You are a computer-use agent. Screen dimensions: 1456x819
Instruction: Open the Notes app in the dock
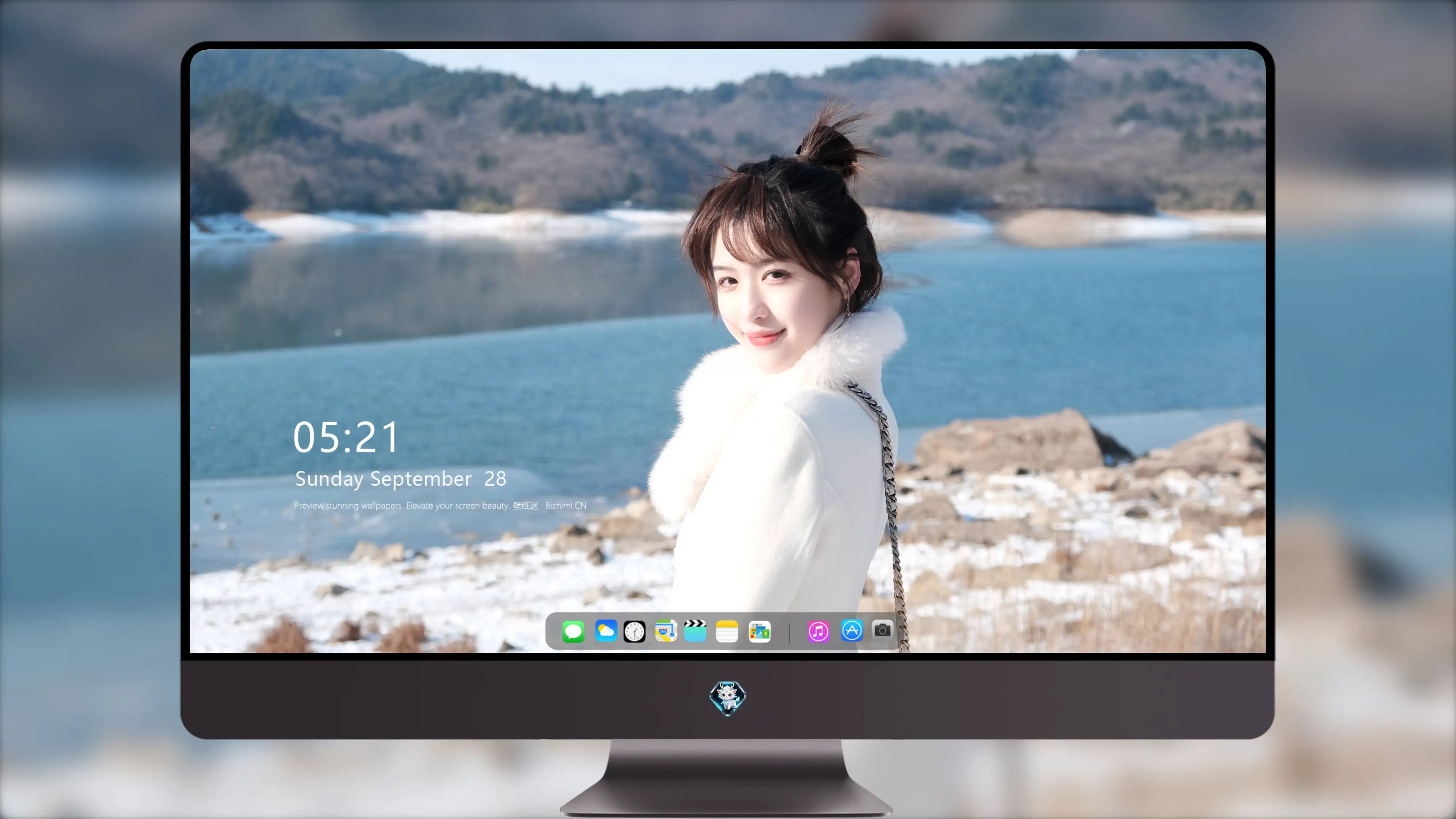727,631
